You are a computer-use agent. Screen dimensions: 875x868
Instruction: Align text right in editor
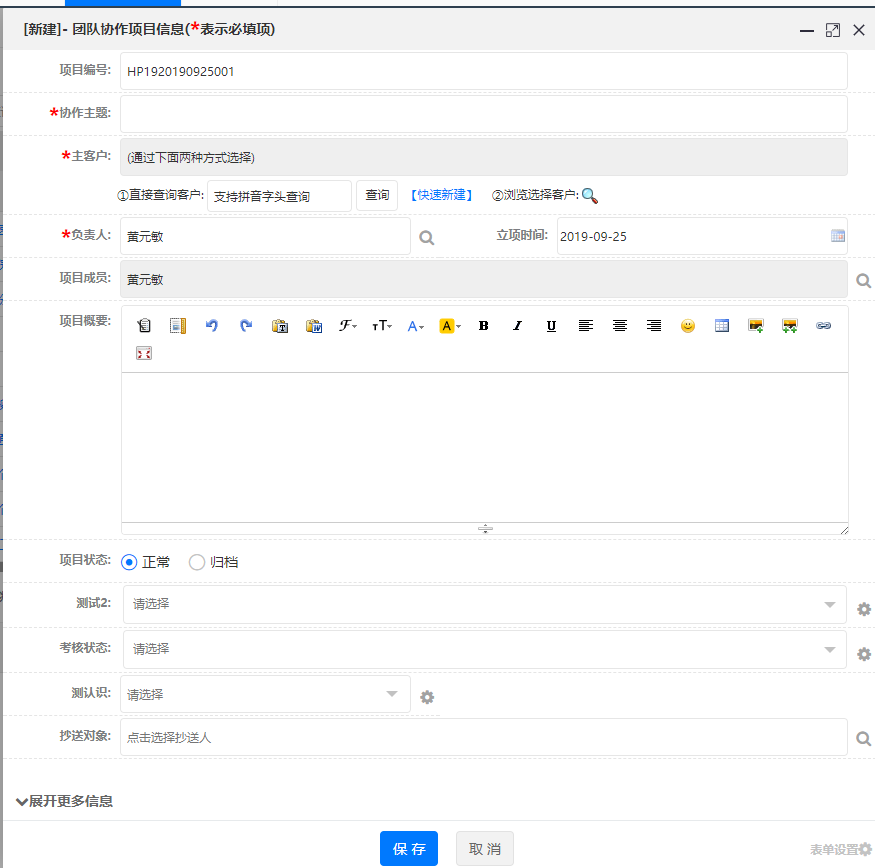tap(653, 325)
